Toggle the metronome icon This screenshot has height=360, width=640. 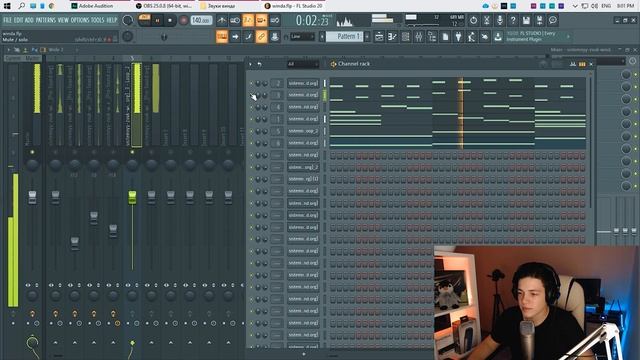222,20
